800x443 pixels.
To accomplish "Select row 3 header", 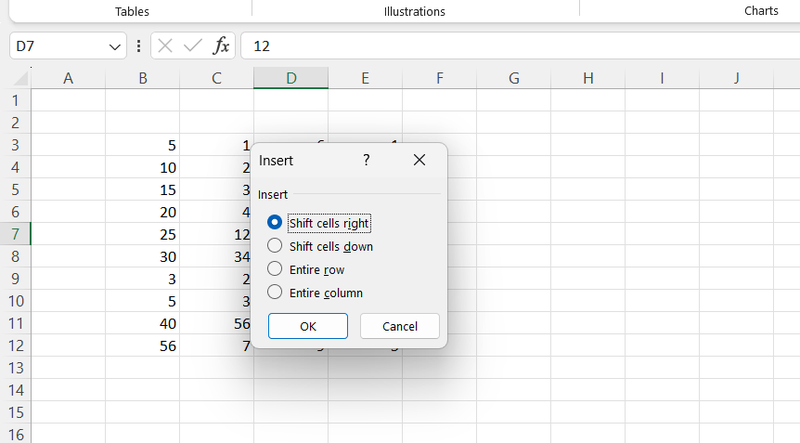I will click(15, 145).
